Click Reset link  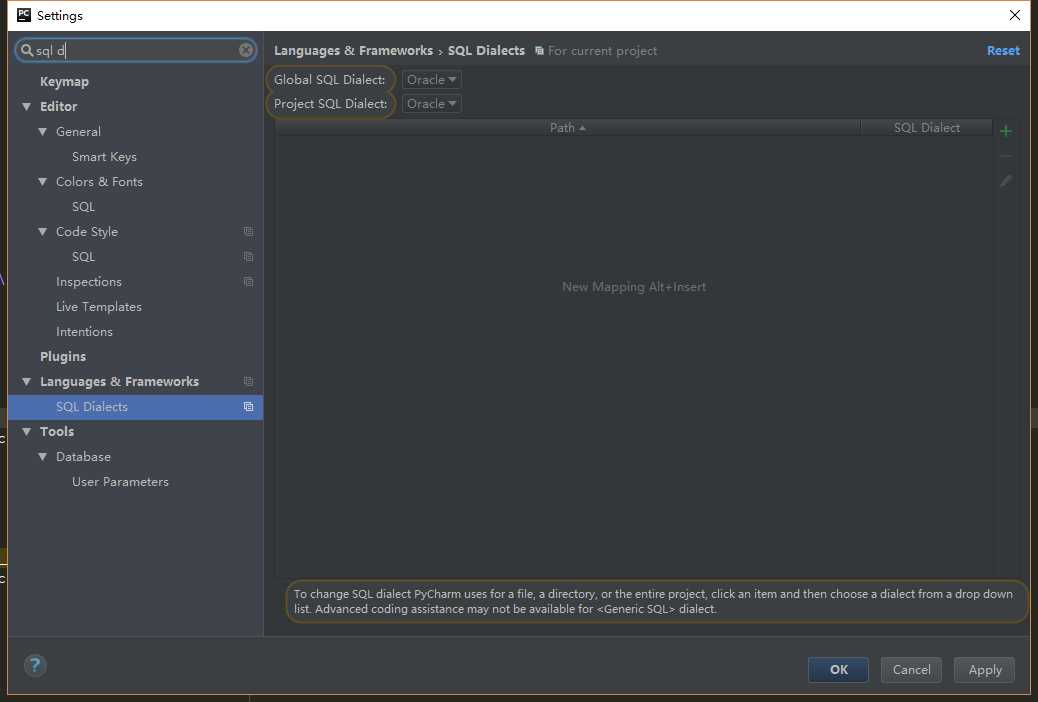coord(1003,51)
